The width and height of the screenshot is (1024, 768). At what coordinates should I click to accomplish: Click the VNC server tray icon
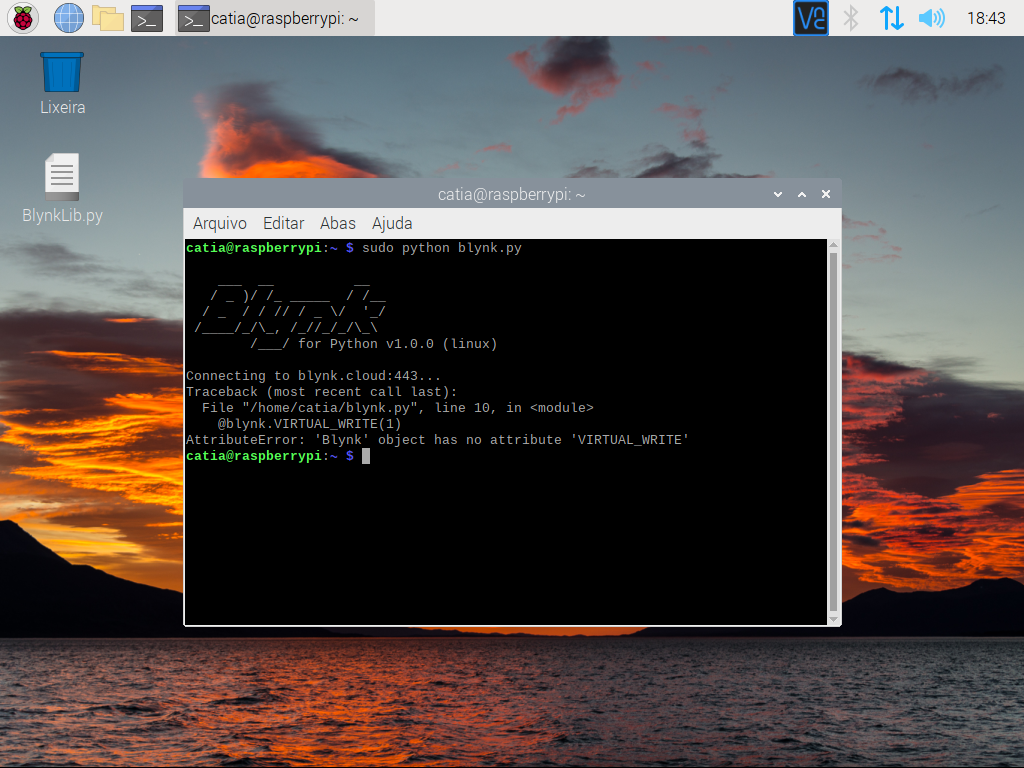(811, 18)
